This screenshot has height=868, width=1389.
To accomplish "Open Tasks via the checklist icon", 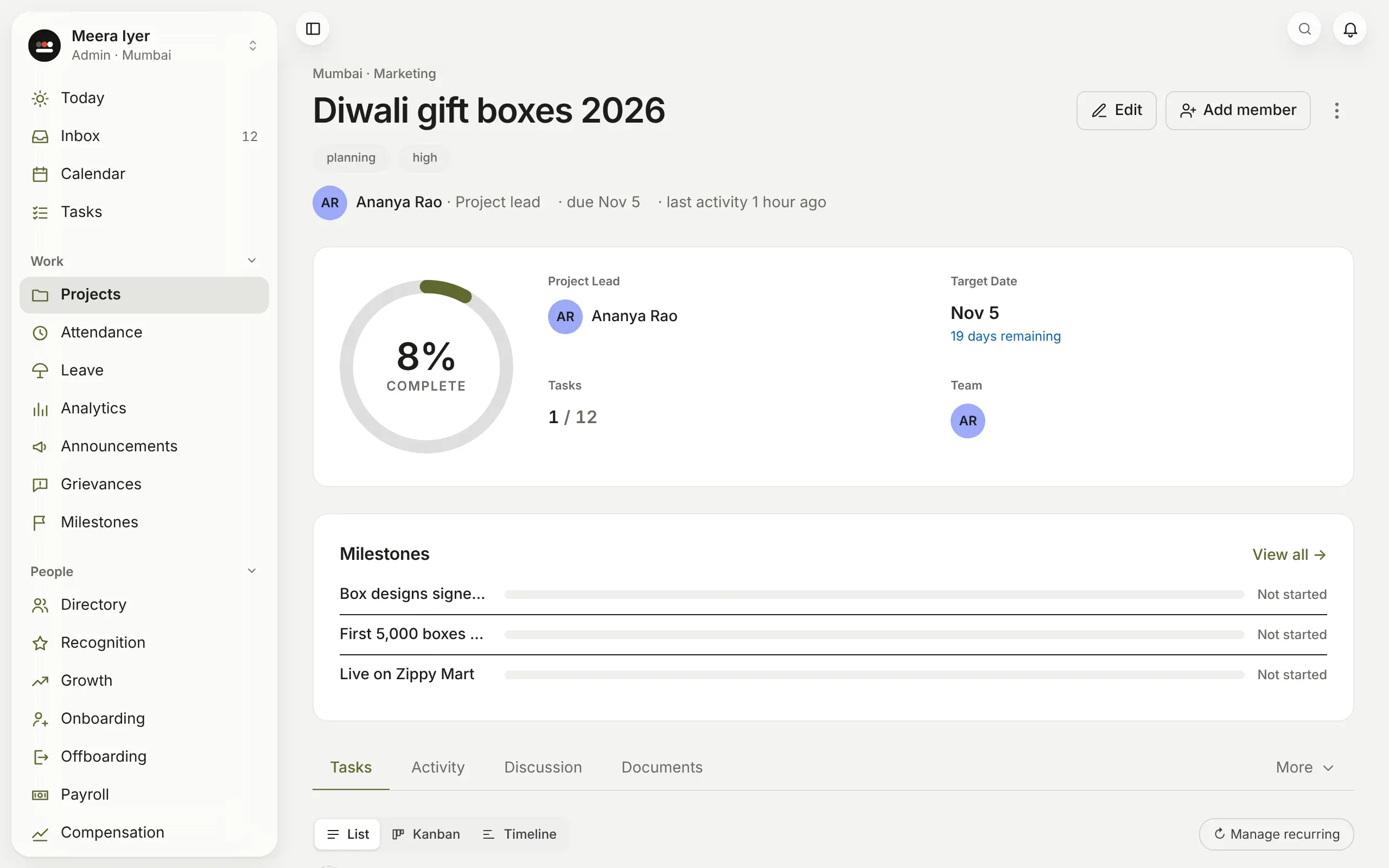I will [40, 213].
